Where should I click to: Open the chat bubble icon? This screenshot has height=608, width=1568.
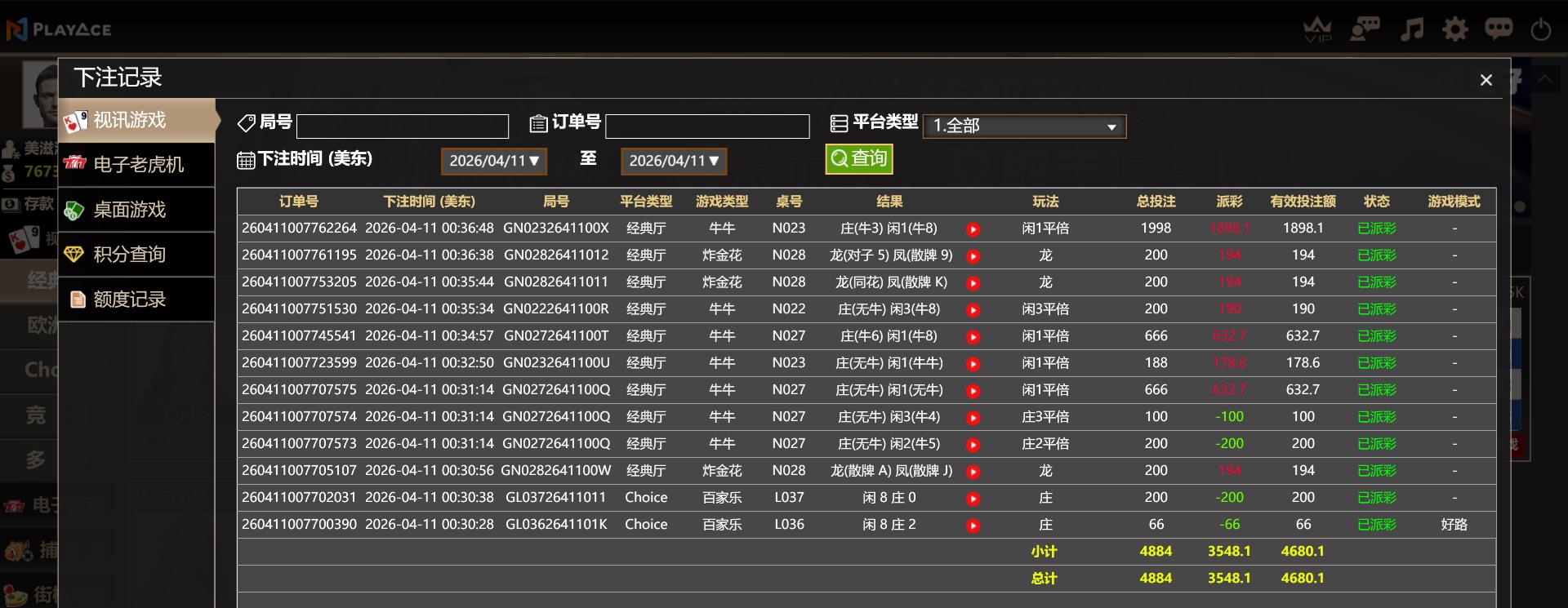click(x=1499, y=30)
